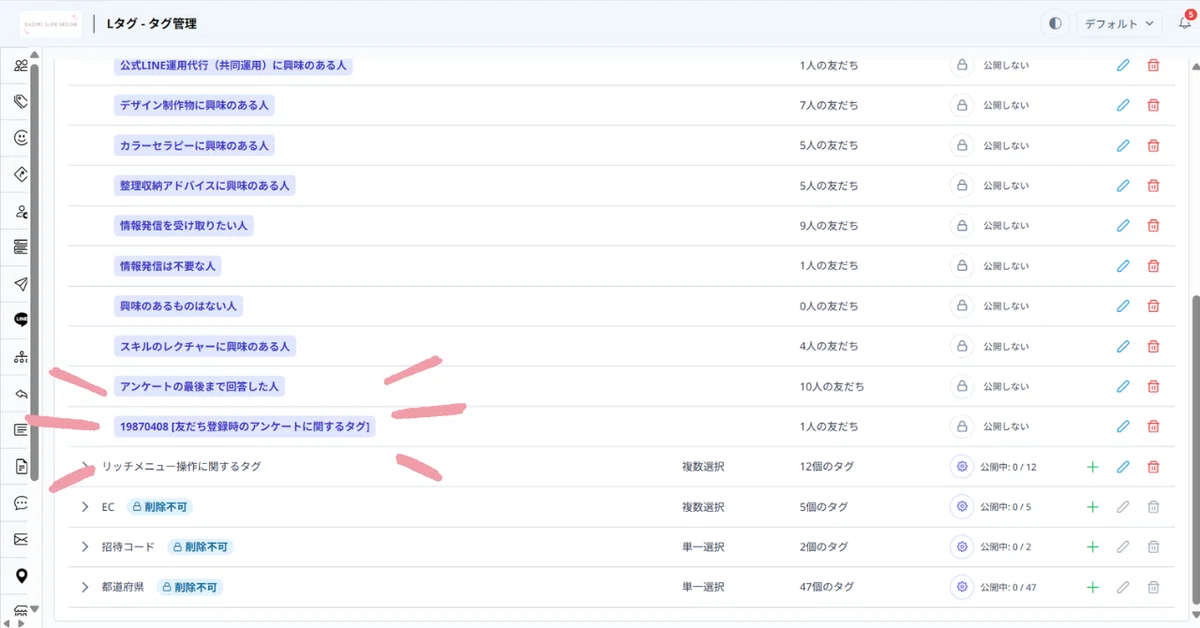The height and width of the screenshot is (628, 1200).
Task: Open settings gear for 都道府県 group
Action: pos(962,586)
